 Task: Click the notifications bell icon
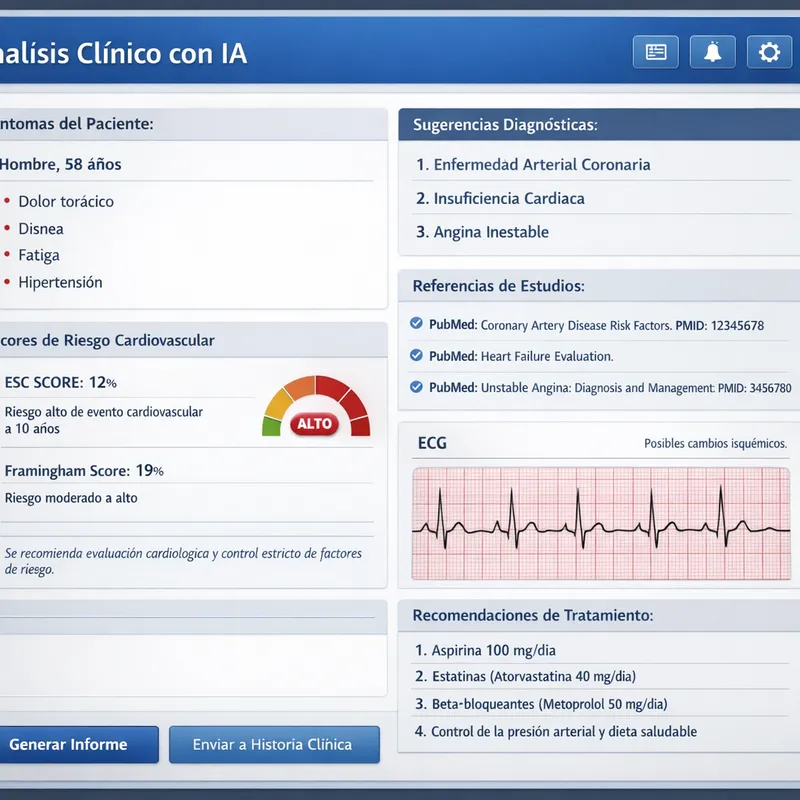[713, 52]
